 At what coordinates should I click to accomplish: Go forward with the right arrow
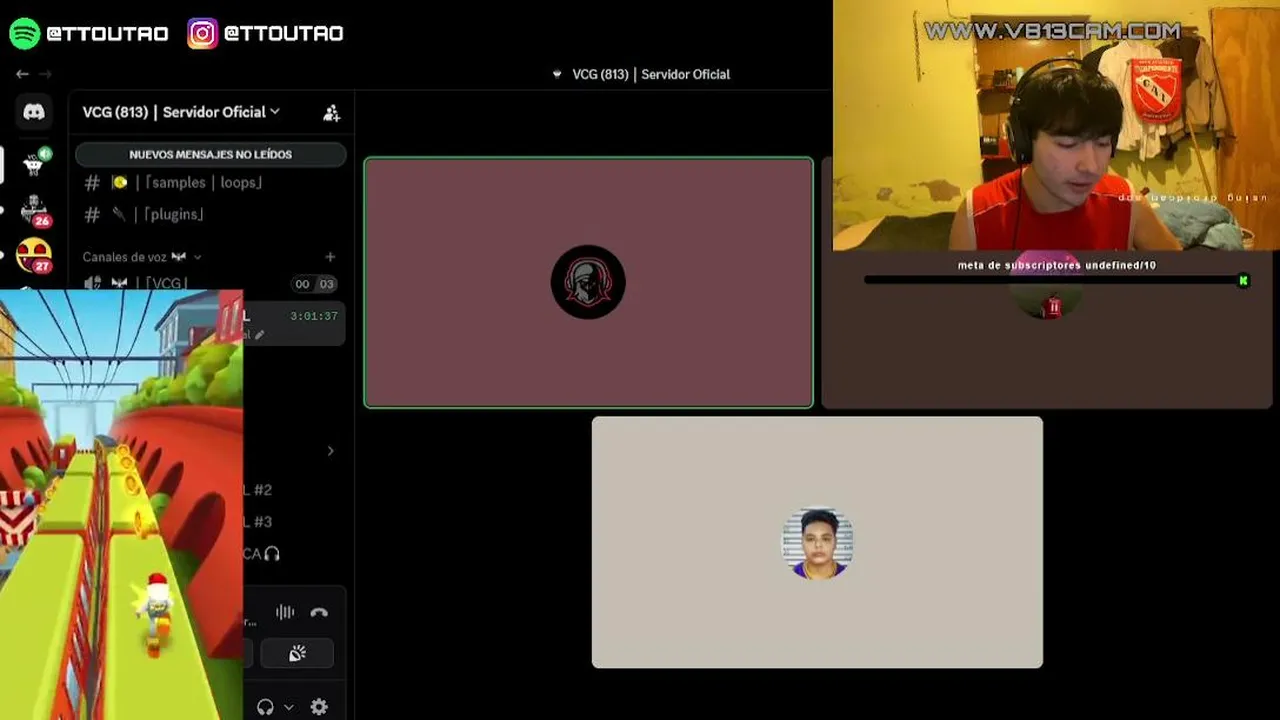tap(45, 74)
